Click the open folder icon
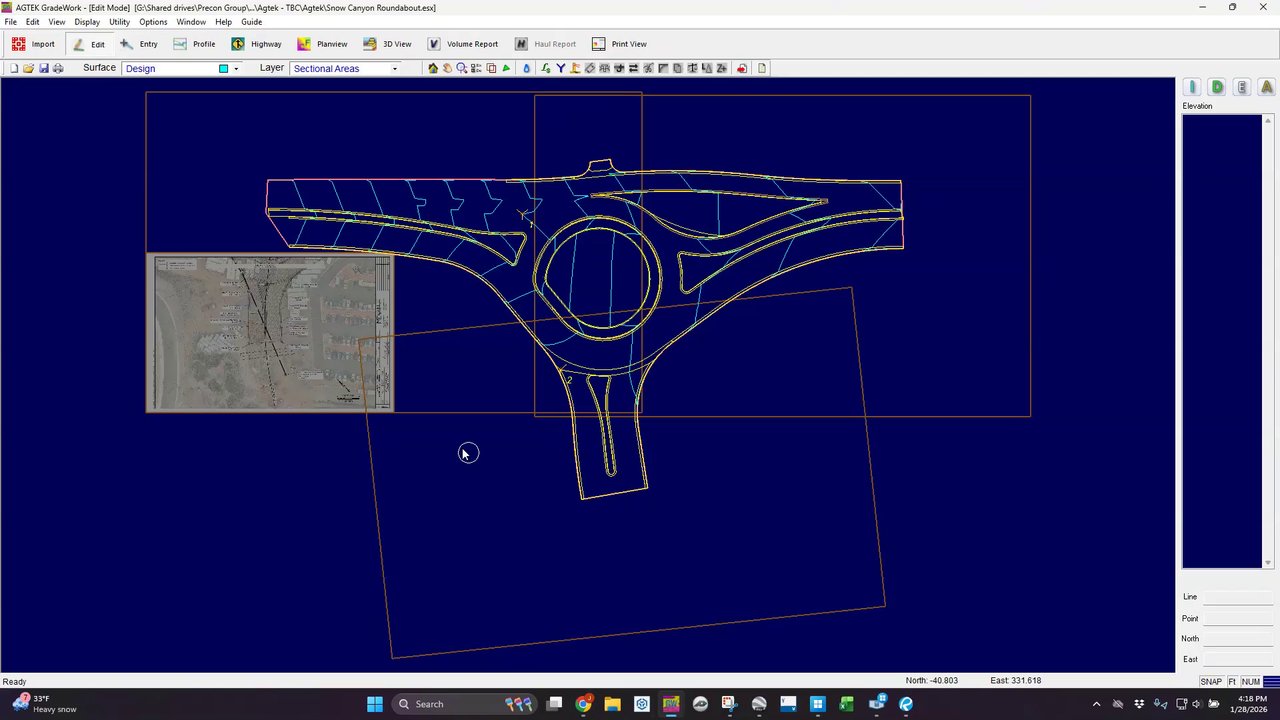1280x720 pixels. point(29,68)
